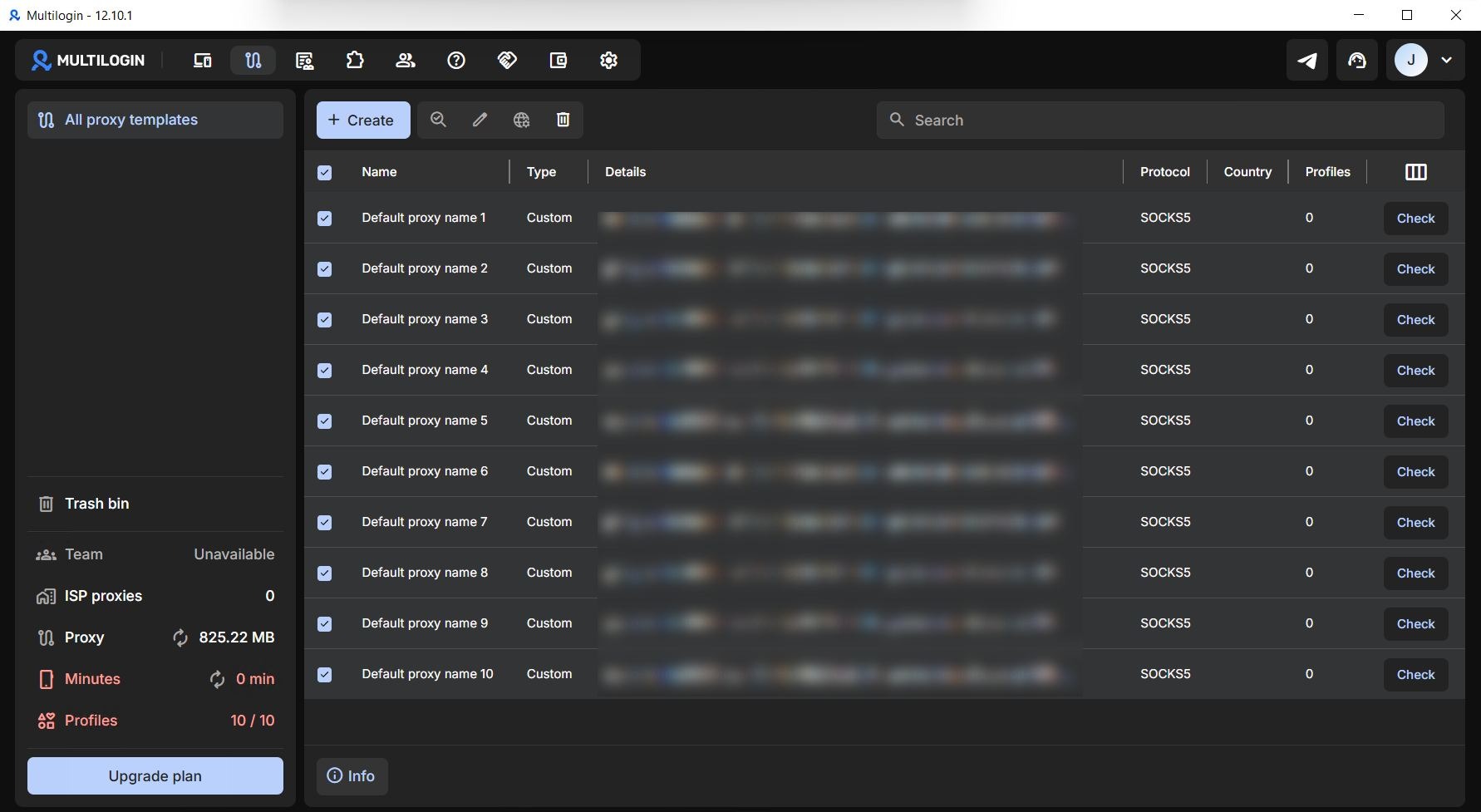Click the J user avatar
Viewport: 1481px width, 812px height.
1411,60
